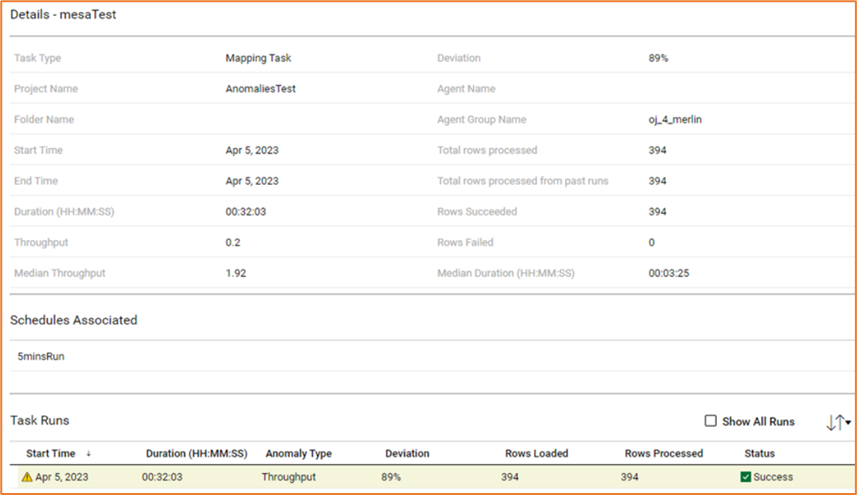Click the warning icon on the Apr 5 run

(x=27, y=477)
